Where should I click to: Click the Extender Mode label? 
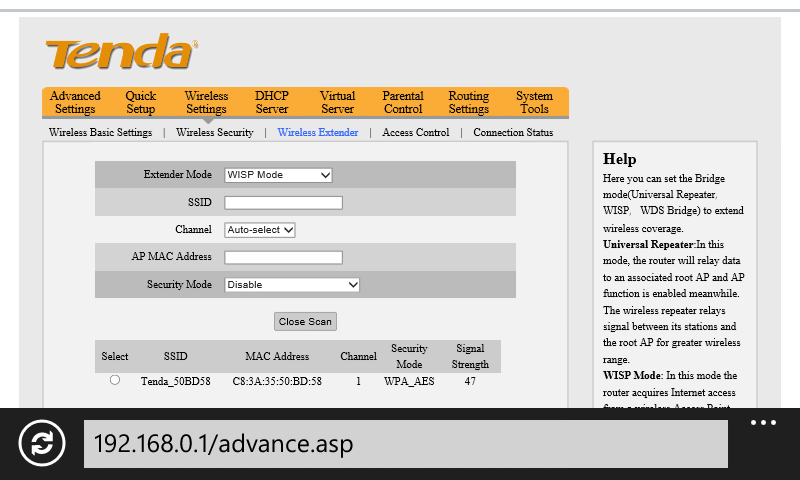178,174
